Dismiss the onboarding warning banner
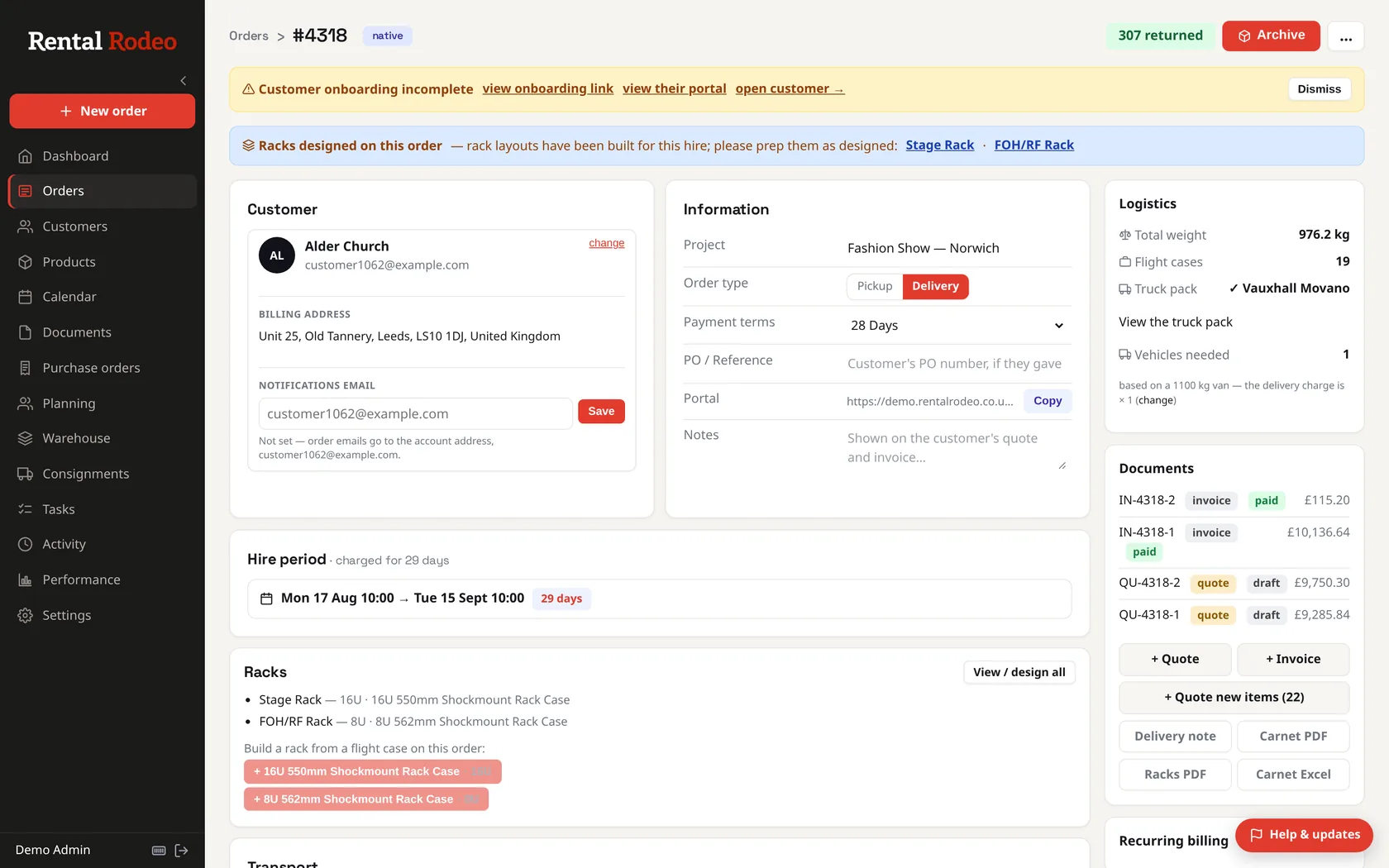This screenshot has height=868, width=1389. 1319,89
